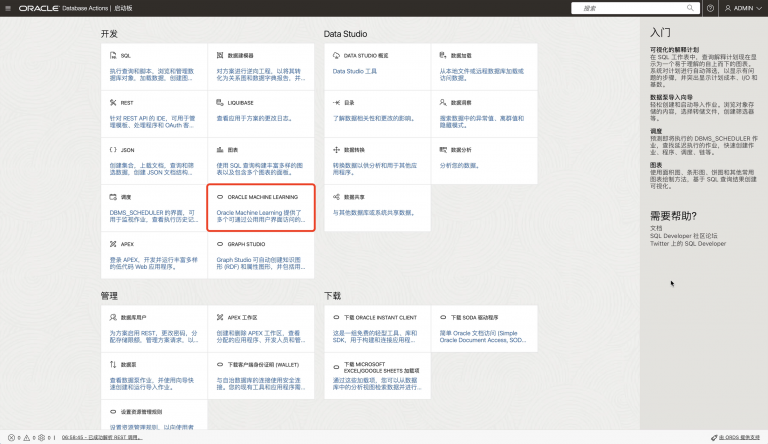Click the SQL card icon
This screenshot has height=444, width=768.
tap(113, 55)
